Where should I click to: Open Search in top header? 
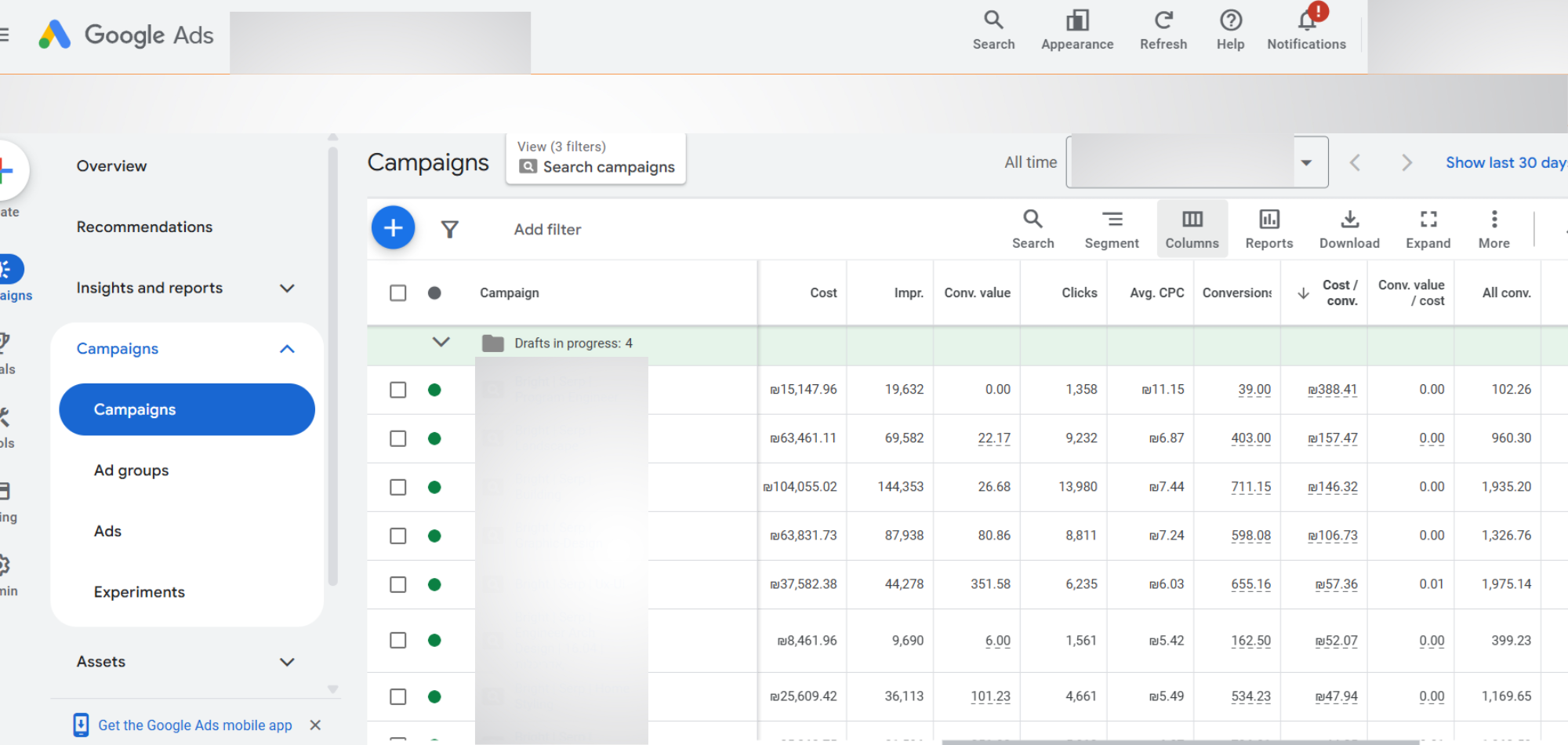(993, 31)
